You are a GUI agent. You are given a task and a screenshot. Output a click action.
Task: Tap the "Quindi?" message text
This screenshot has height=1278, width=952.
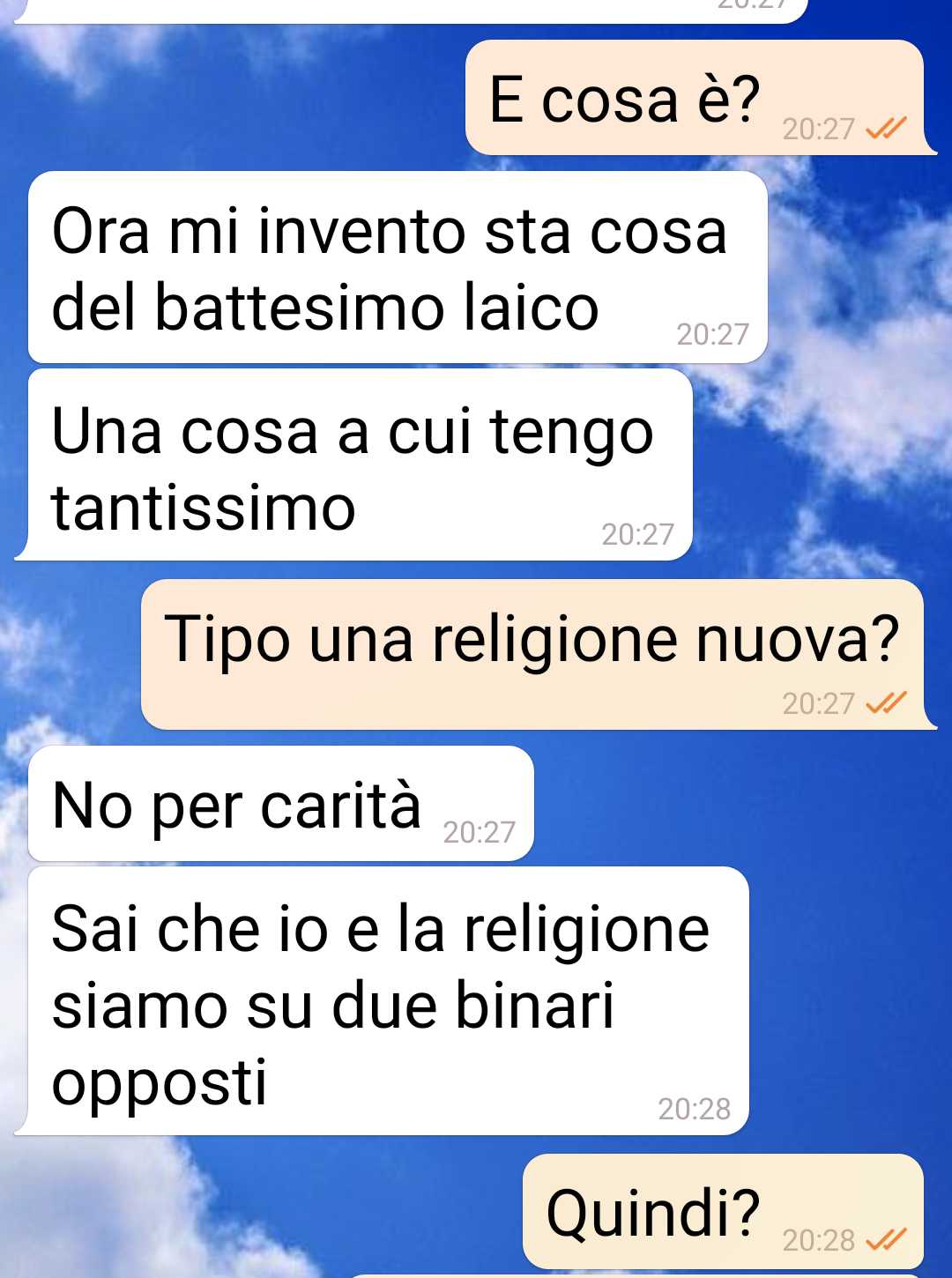(653, 1213)
